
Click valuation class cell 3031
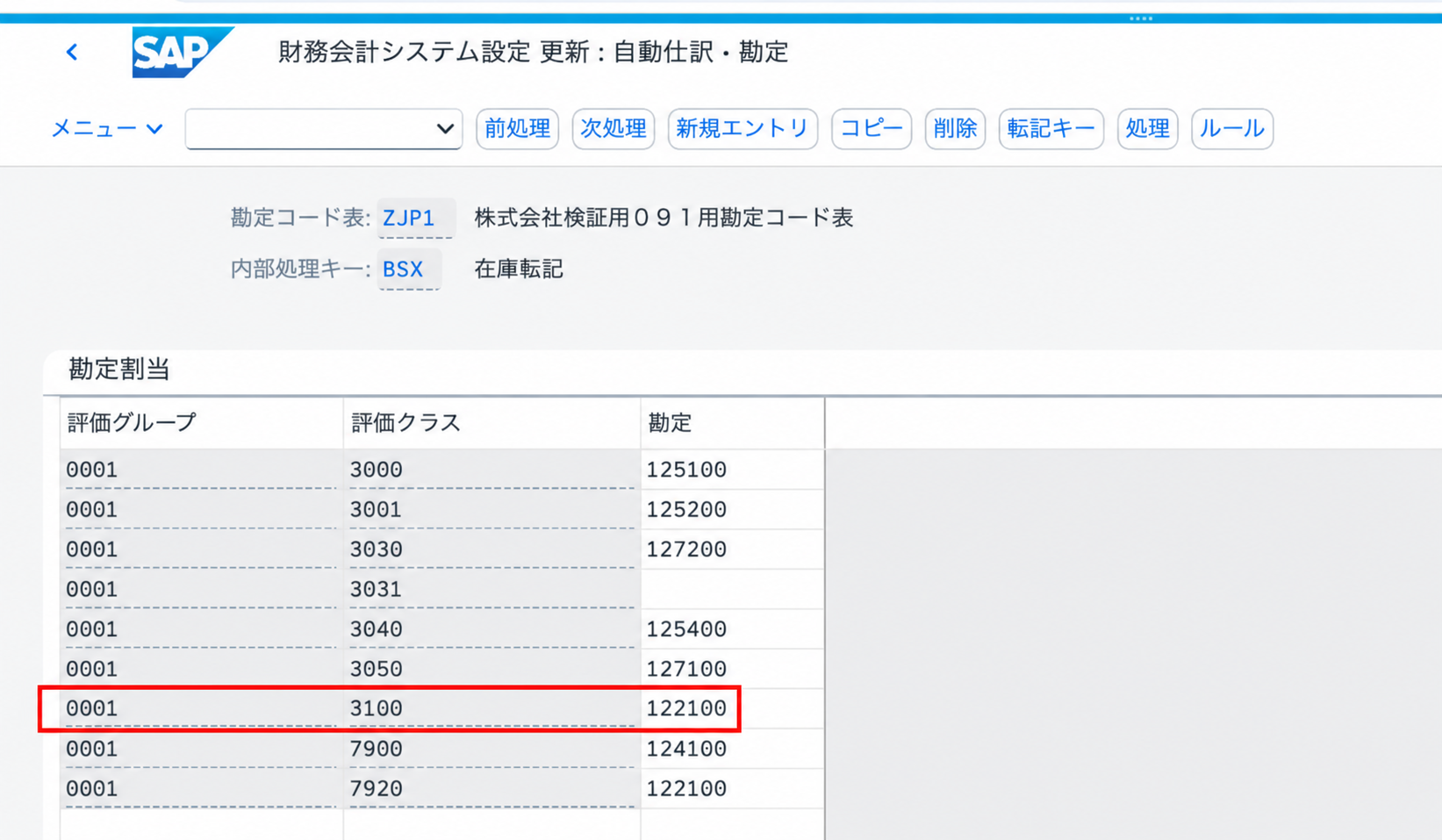(x=491, y=589)
